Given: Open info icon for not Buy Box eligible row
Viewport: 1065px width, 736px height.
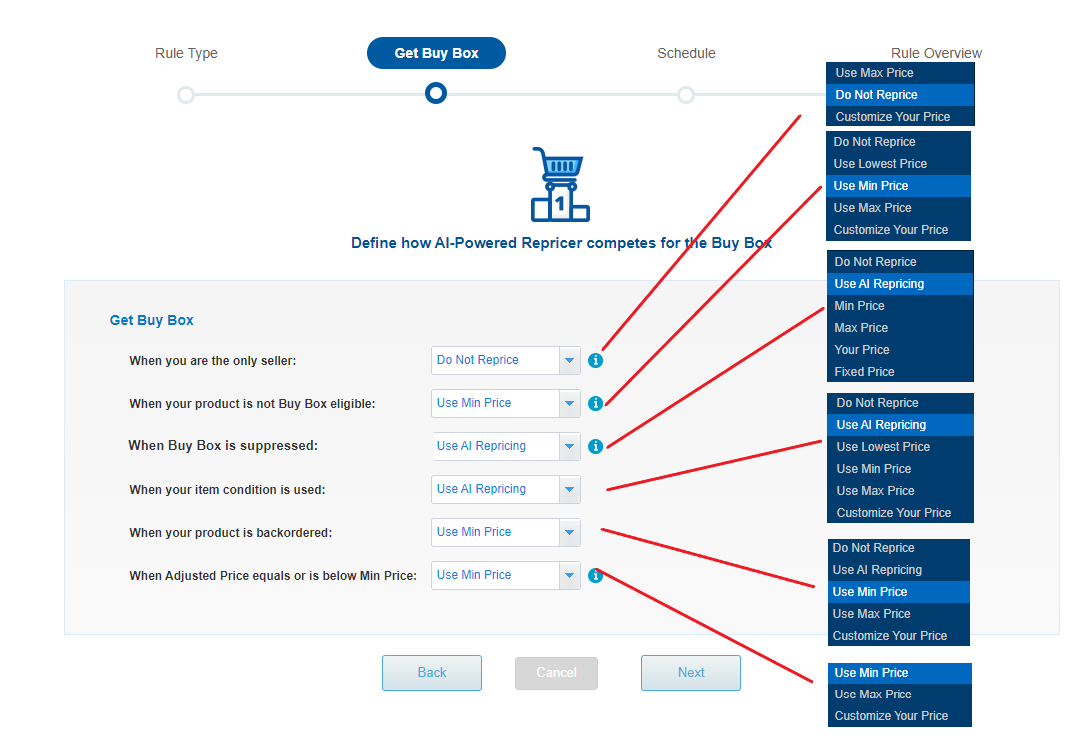Looking at the screenshot, I should (x=595, y=403).
